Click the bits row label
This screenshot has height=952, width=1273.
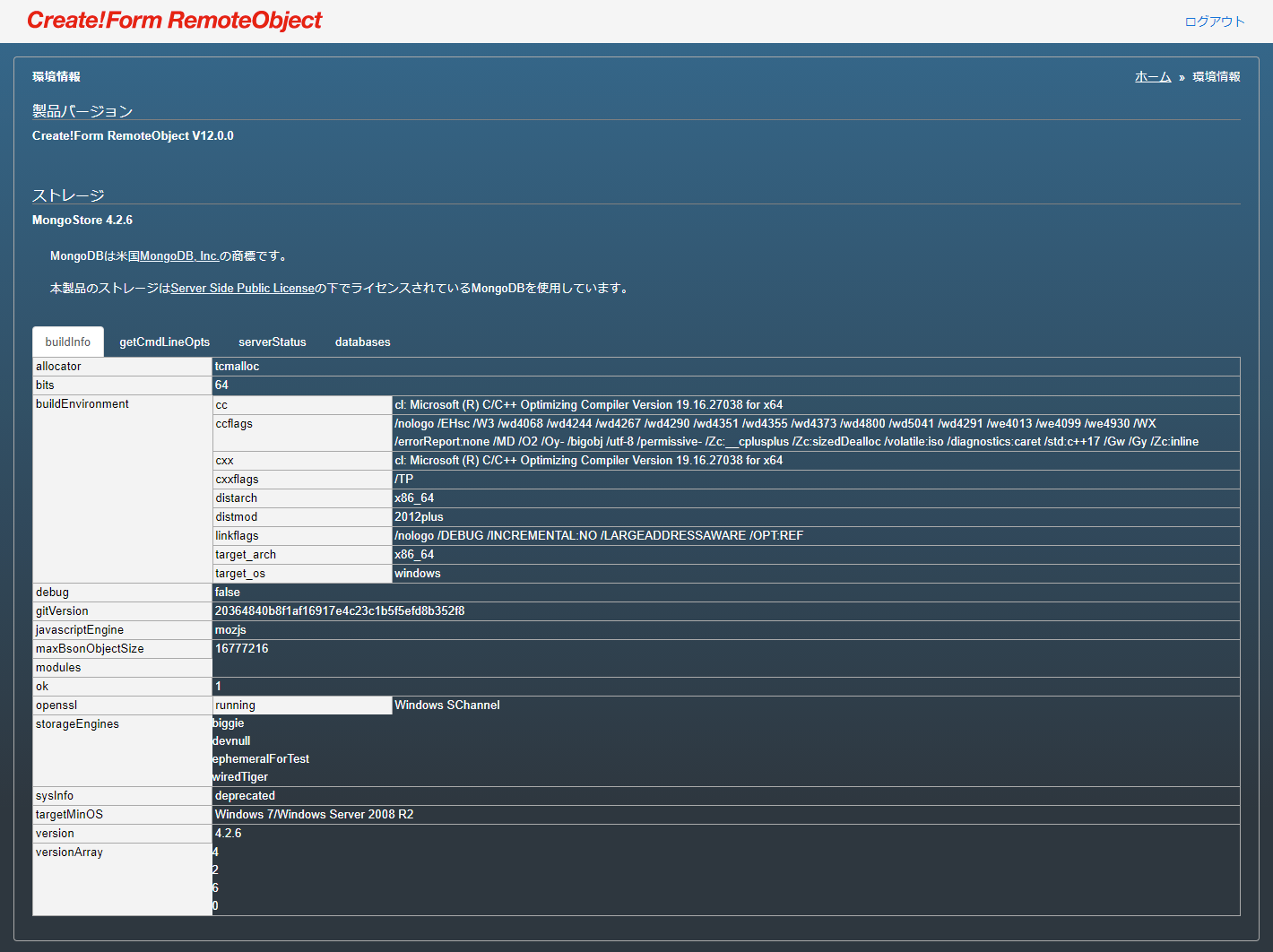point(123,385)
